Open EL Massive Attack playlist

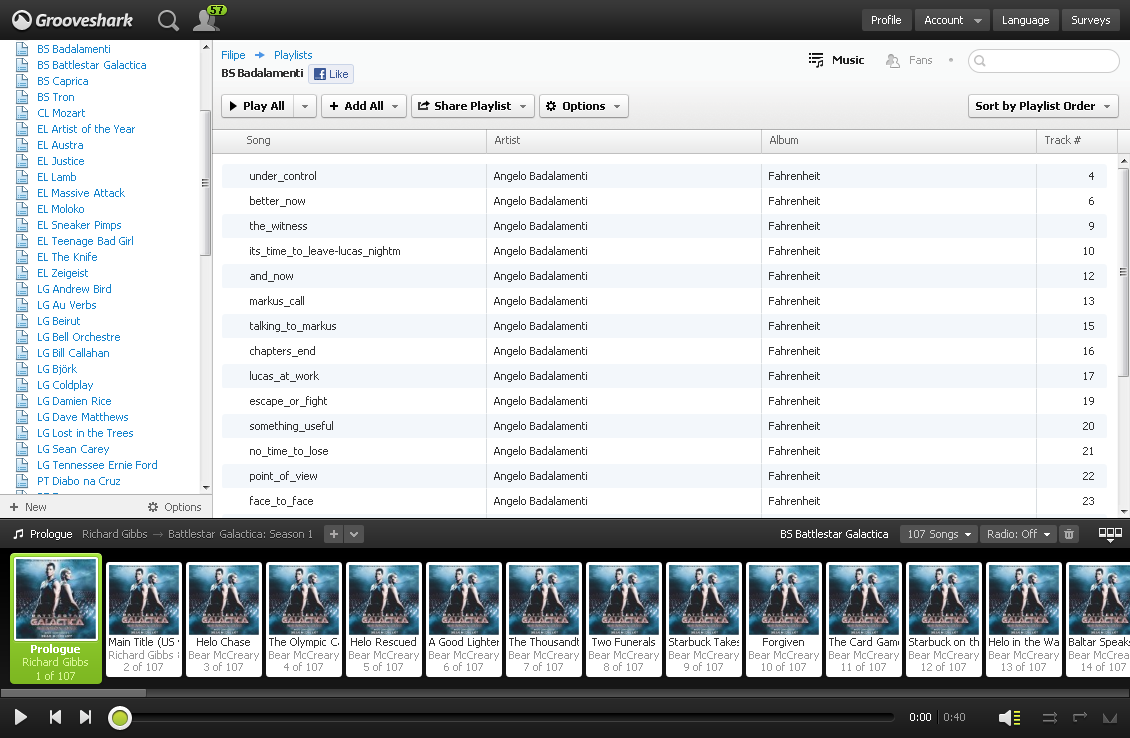pyautogui.click(x=81, y=193)
